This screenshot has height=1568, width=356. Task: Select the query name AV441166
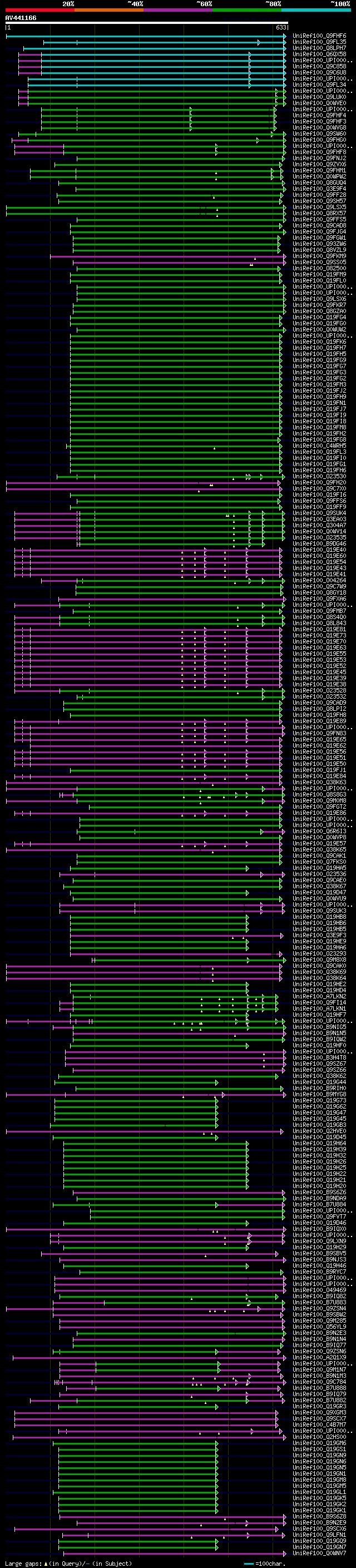click(x=21, y=18)
